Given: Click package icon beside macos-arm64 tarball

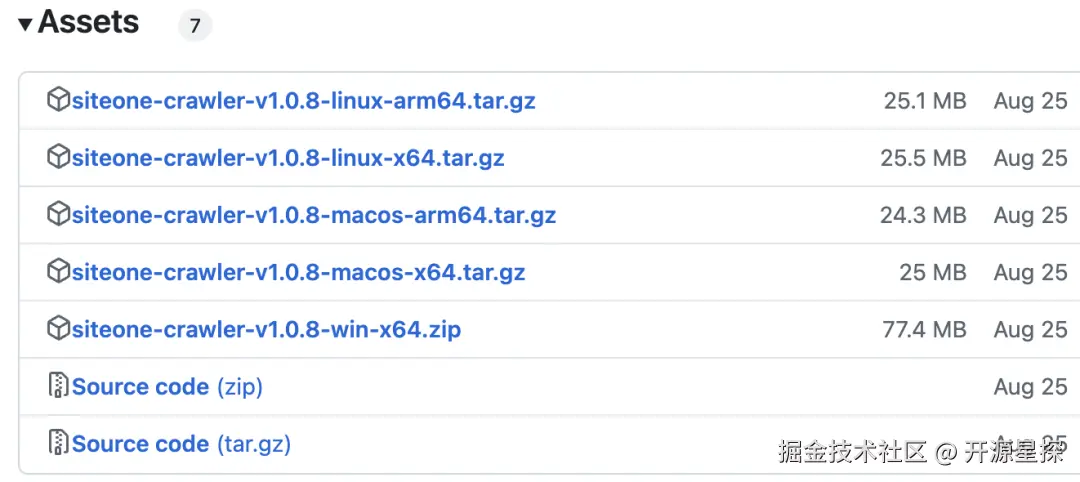Looking at the screenshot, I should pyautogui.click(x=59, y=214).
